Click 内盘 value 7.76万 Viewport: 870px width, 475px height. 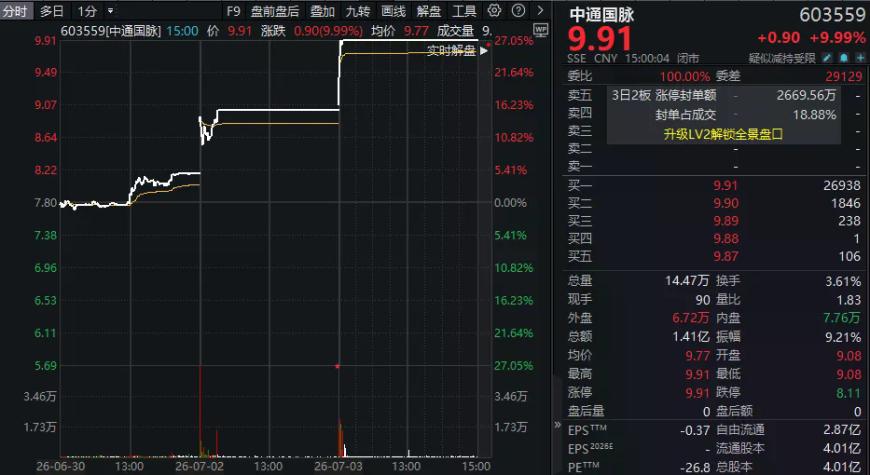coord(843,318)
